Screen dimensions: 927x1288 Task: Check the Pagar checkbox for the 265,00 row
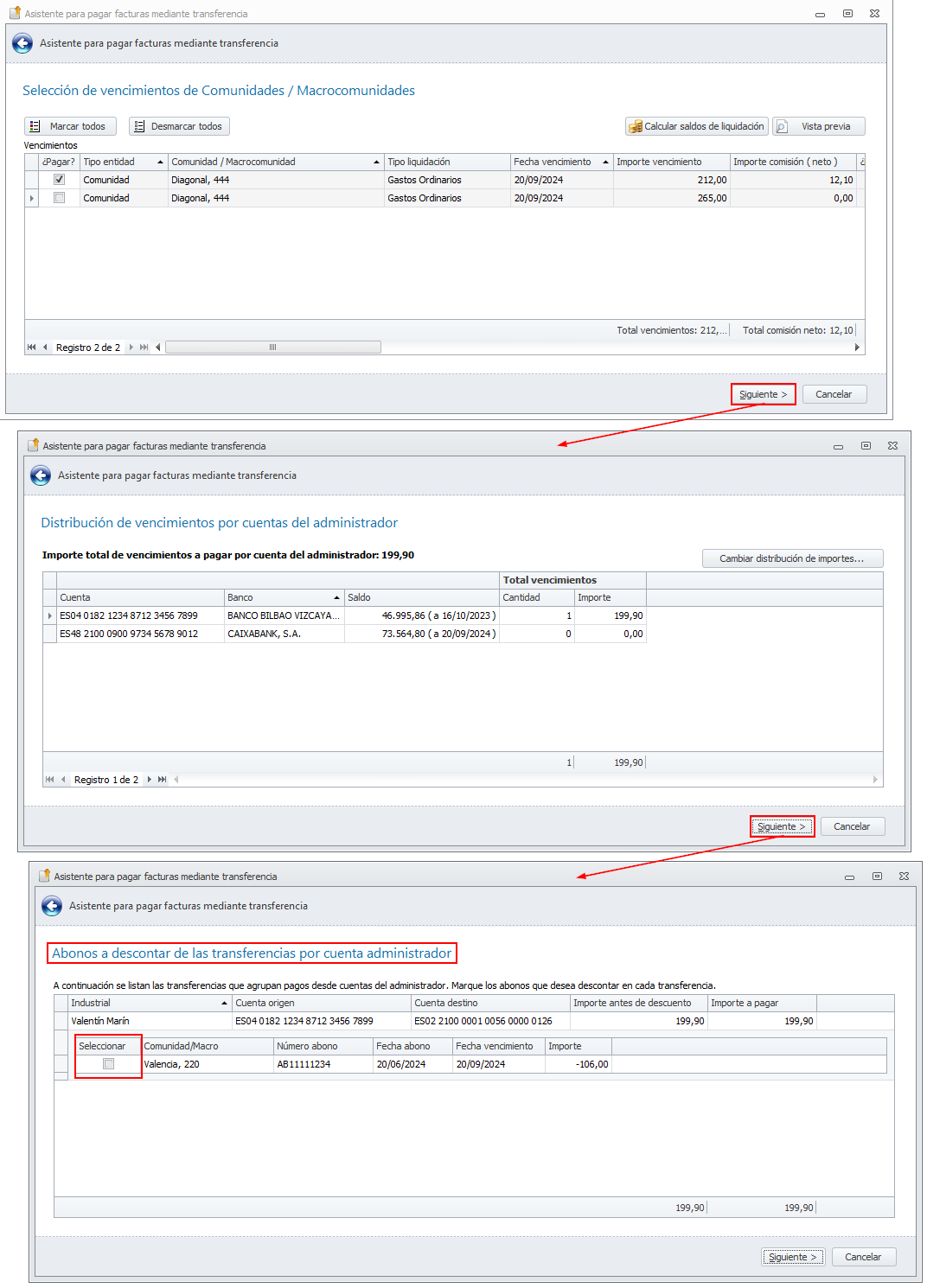coord(59,198)
